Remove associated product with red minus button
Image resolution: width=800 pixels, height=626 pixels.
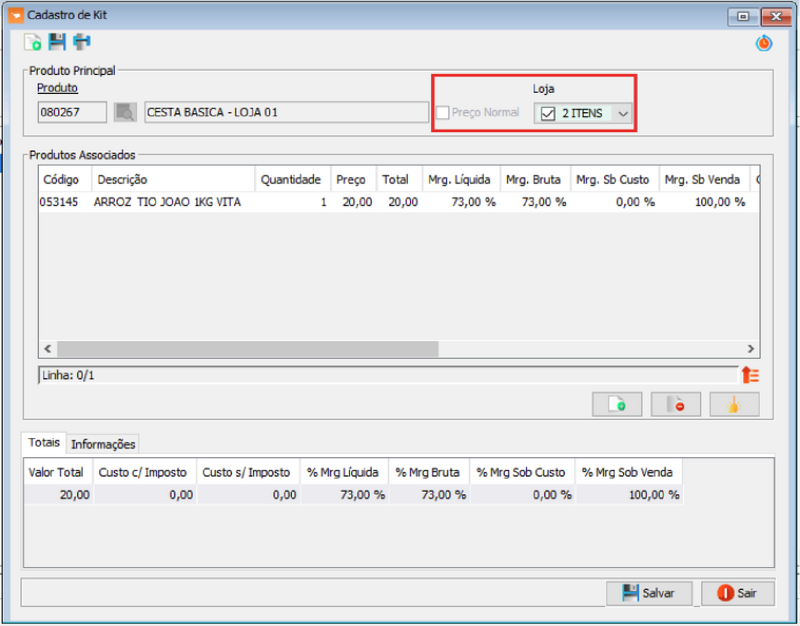(x=676, y=404)
